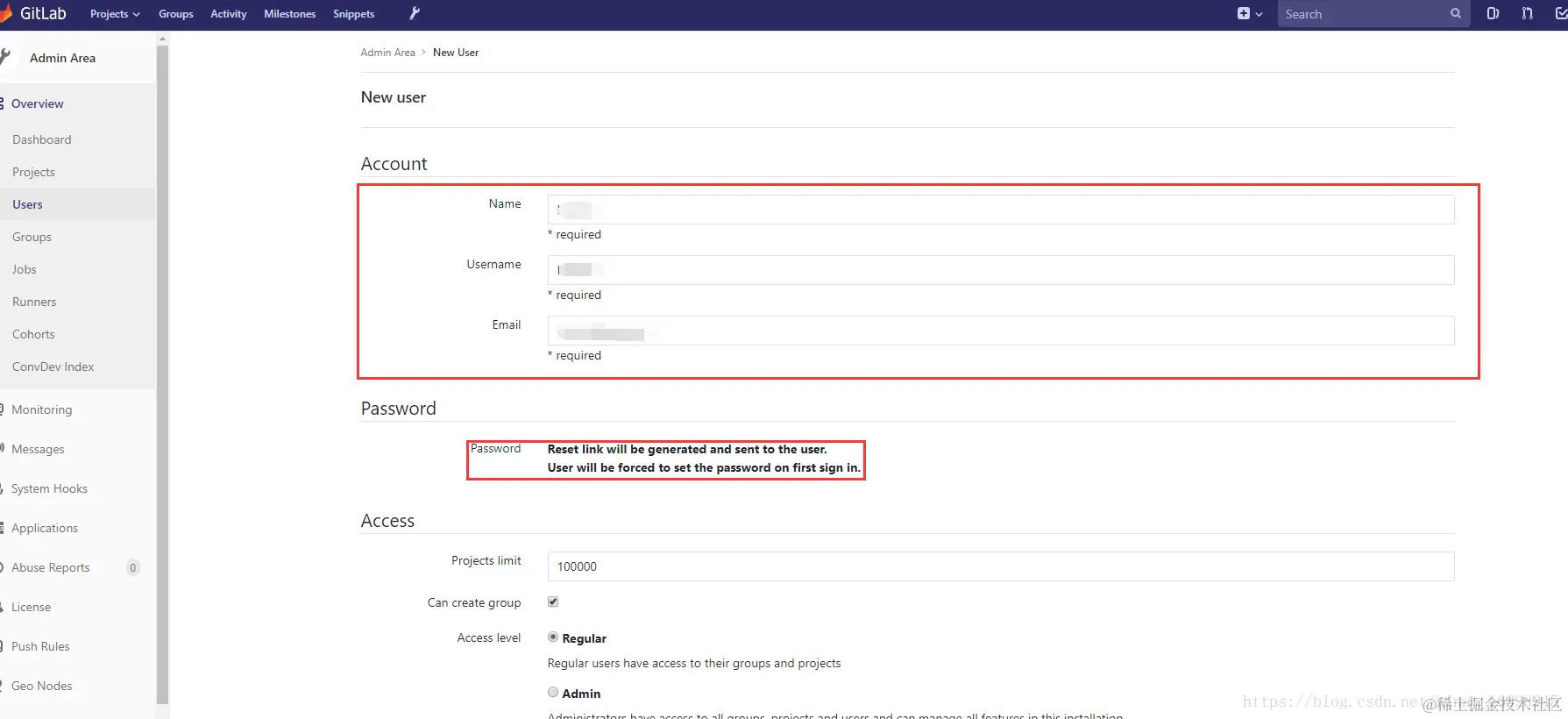Go to Projects in the sidebar
The image size is (1568, 719).
click(x=33, y=172)
